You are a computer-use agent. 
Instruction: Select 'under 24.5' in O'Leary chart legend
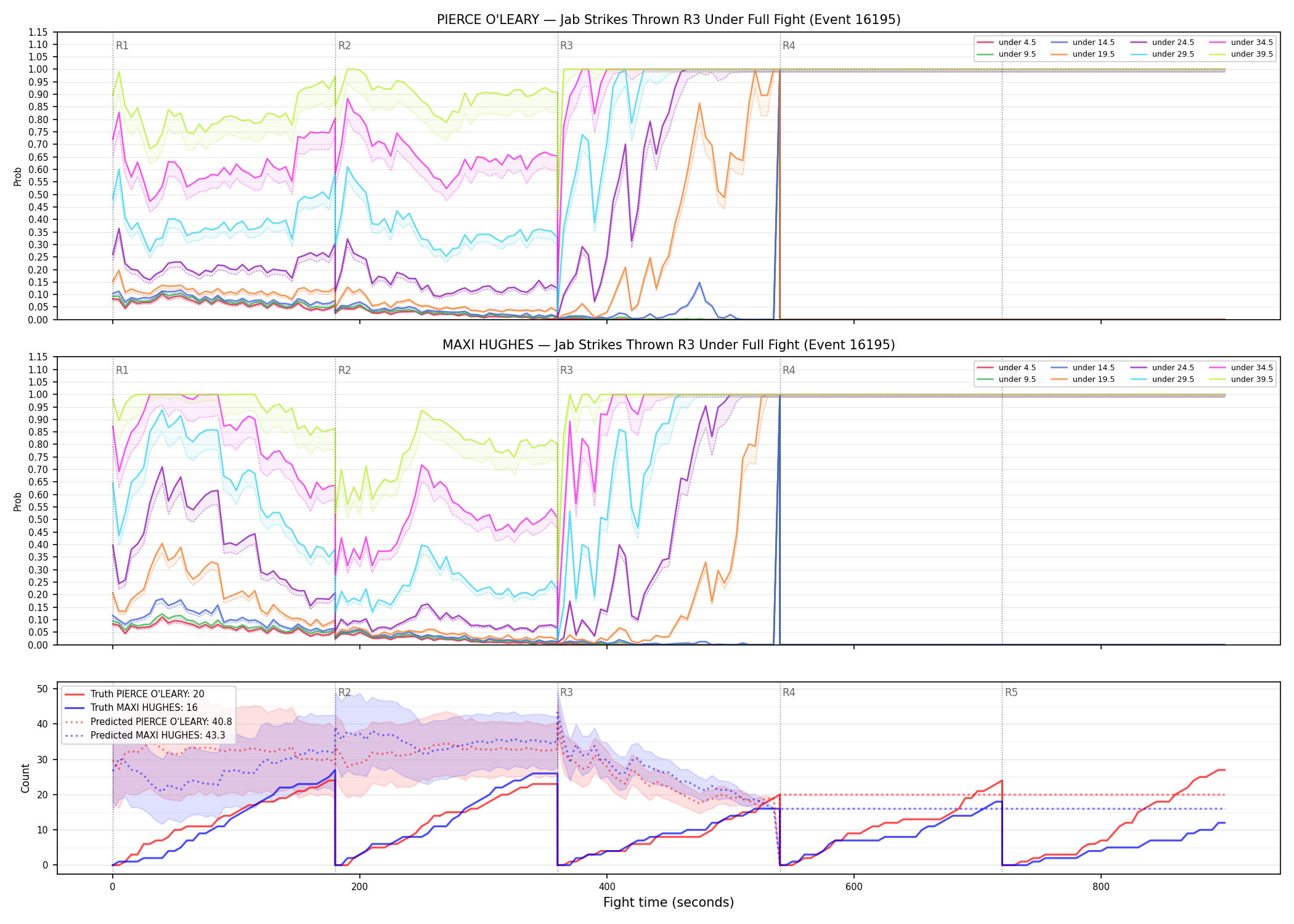pyautogui.click(x=1162, y=43)
